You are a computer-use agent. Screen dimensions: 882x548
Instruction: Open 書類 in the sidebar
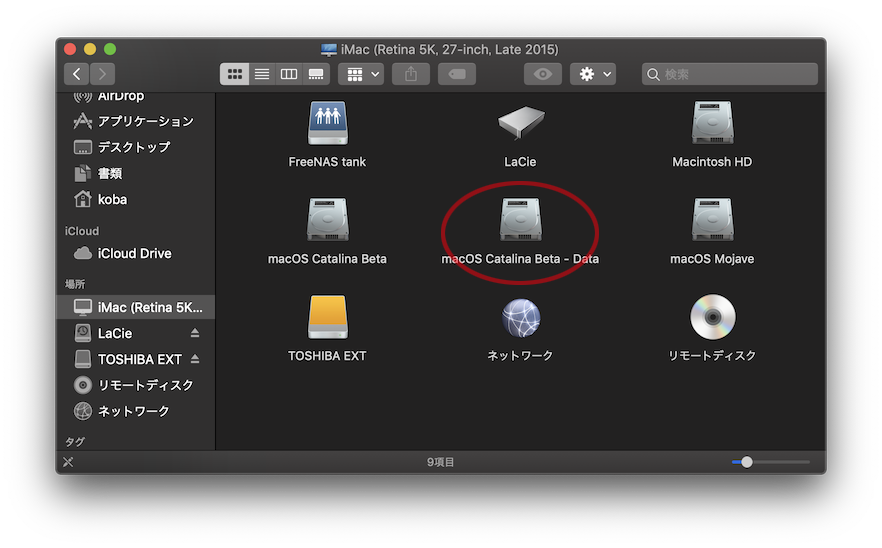click(x=136, y=173)
